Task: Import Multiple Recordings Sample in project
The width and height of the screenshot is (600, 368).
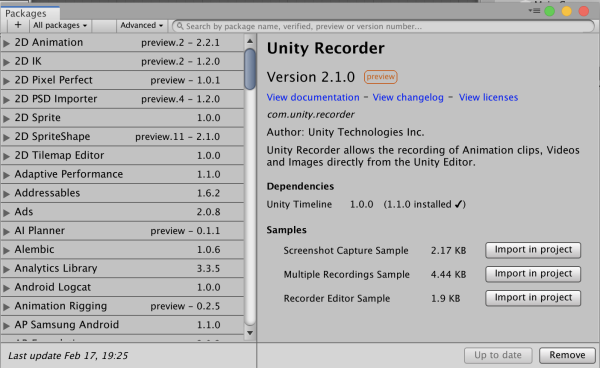Action: coord(533,274)
